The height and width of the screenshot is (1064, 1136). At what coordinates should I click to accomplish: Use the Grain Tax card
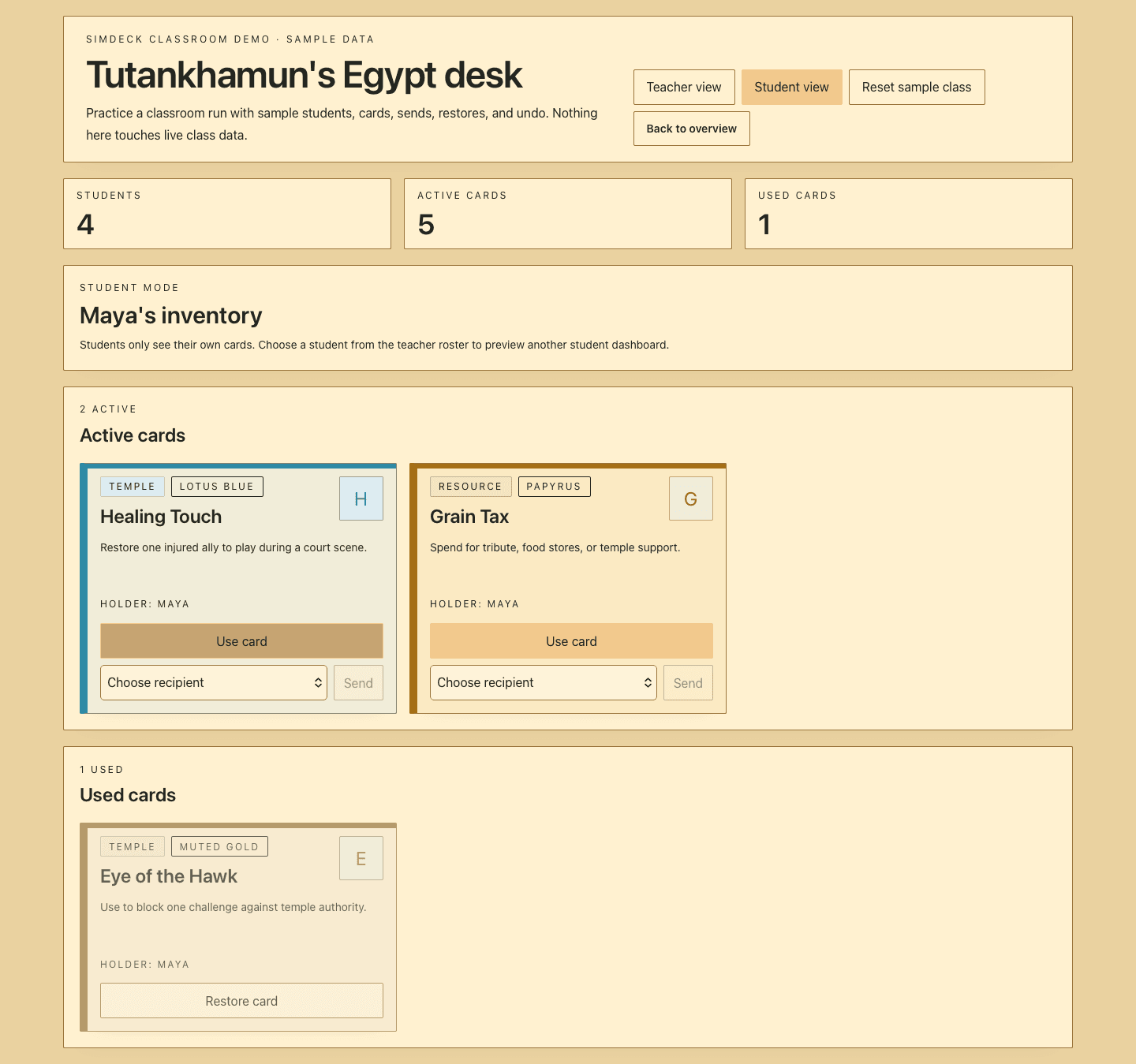pyautogui.click(x=571, y=641)
